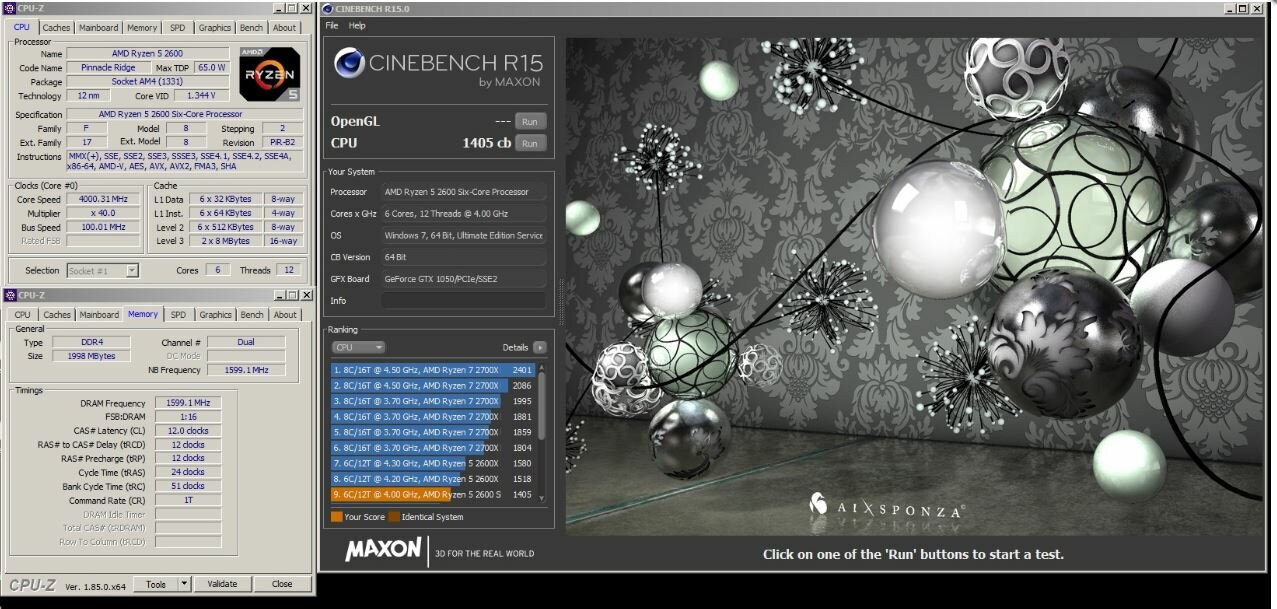Click the DRAM Frequency value in memory window

tap(188, 403)
